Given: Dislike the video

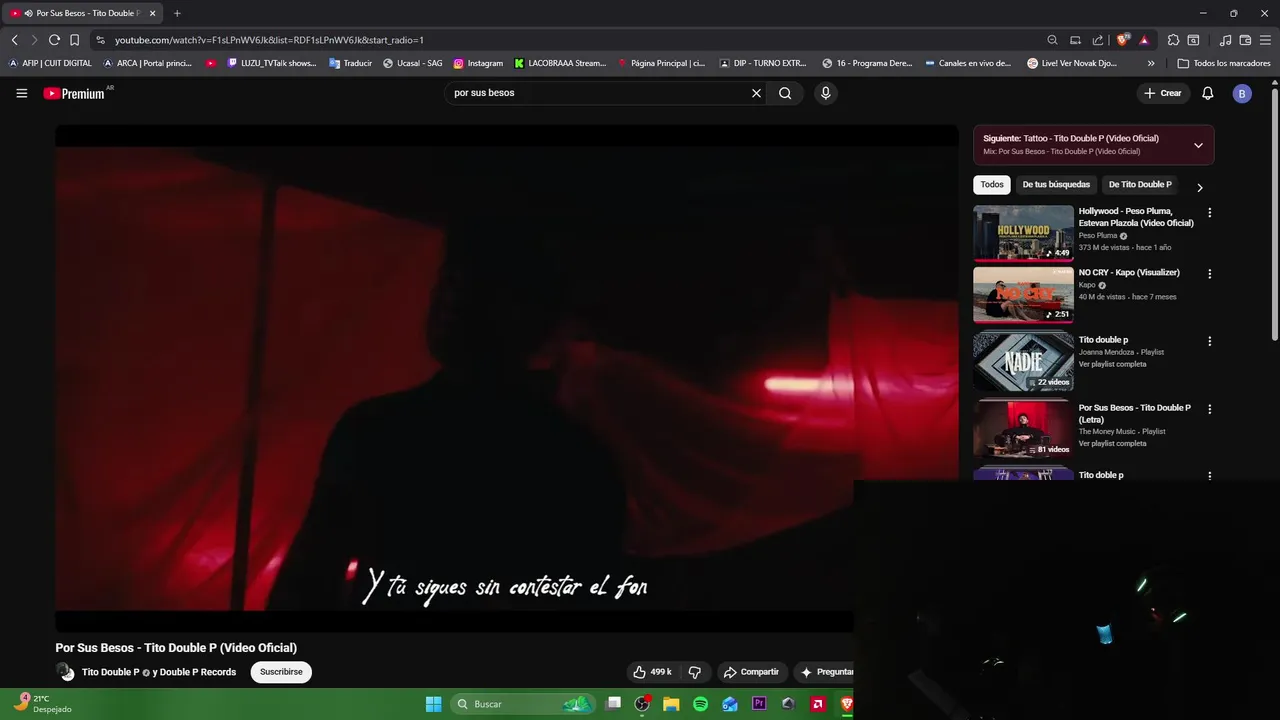Looking at the screenshot, I should pos(694,672).
